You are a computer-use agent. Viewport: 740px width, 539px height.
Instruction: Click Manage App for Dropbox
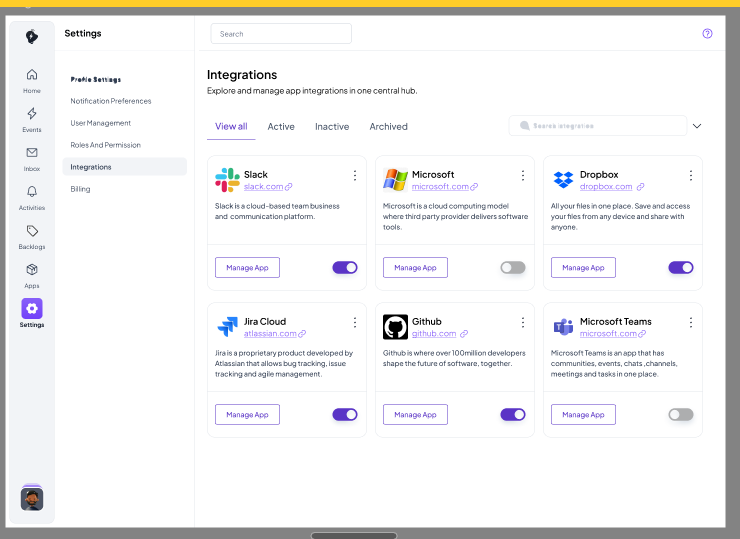583,268
